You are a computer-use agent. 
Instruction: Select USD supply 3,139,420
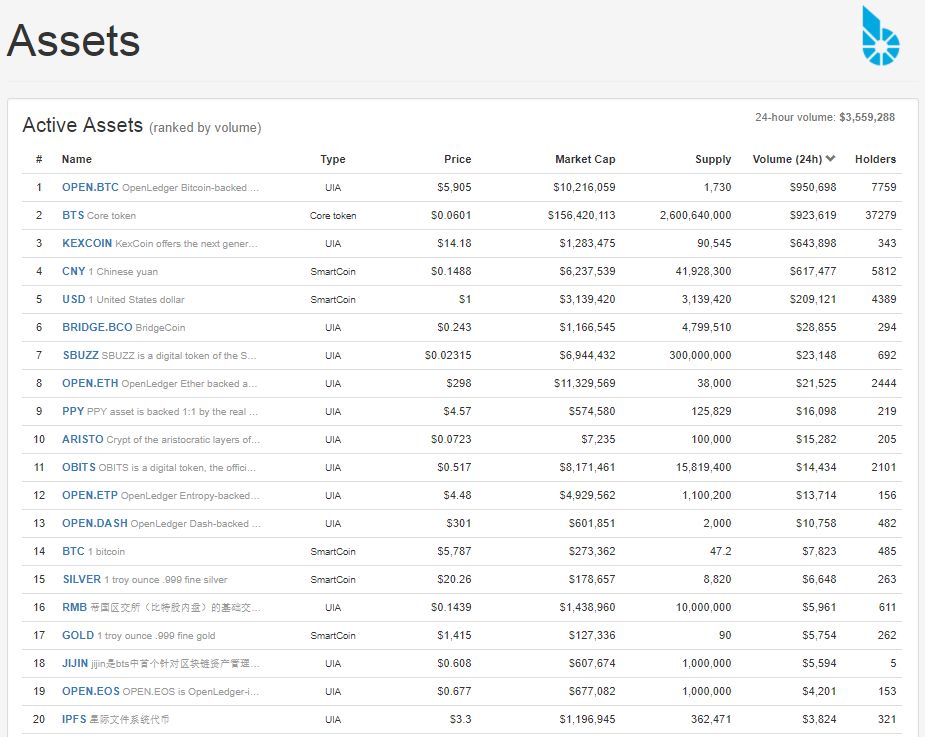706,300
